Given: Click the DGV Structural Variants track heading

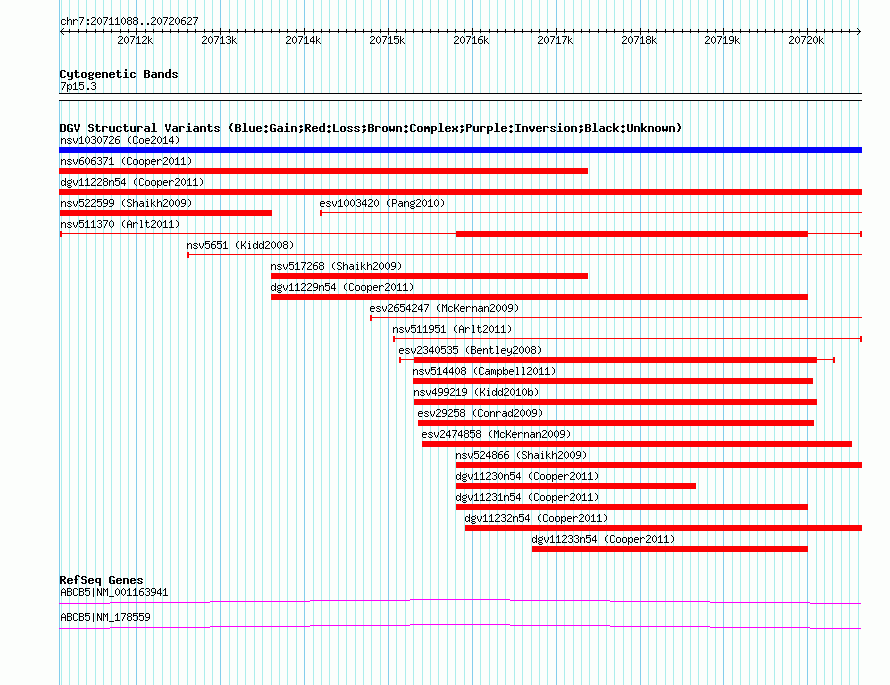Looking at the screenshot, I should point(371,128).
